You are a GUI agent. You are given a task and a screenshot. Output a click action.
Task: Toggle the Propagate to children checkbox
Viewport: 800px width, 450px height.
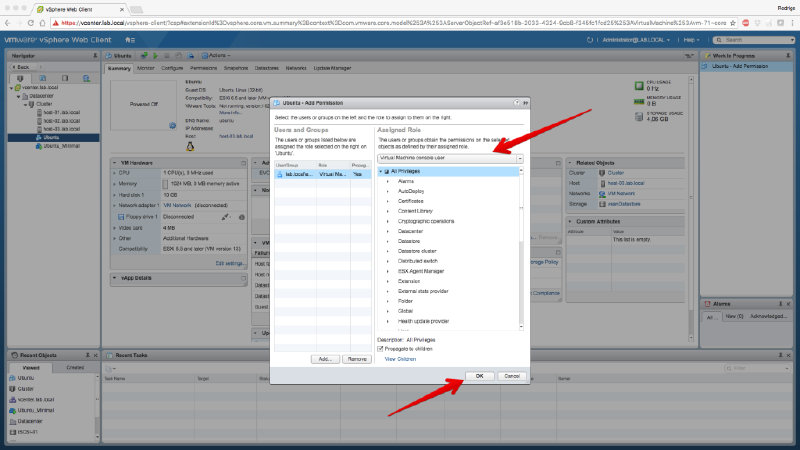(380, 348)
